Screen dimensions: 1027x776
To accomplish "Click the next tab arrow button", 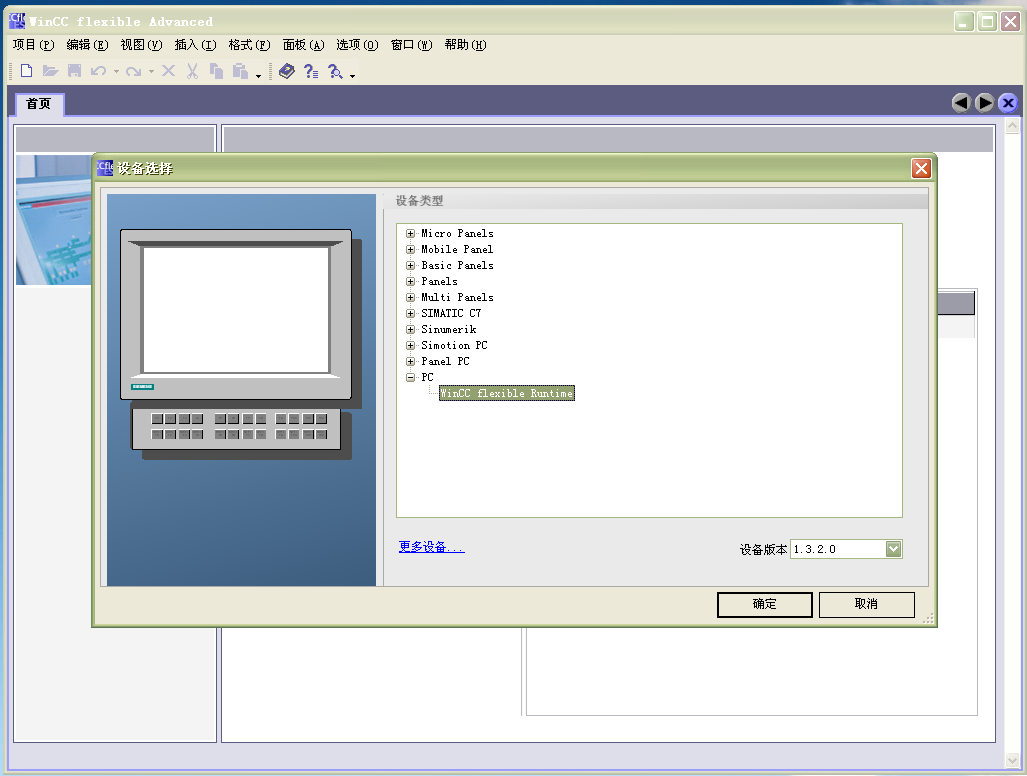I will tap(984, 103).
